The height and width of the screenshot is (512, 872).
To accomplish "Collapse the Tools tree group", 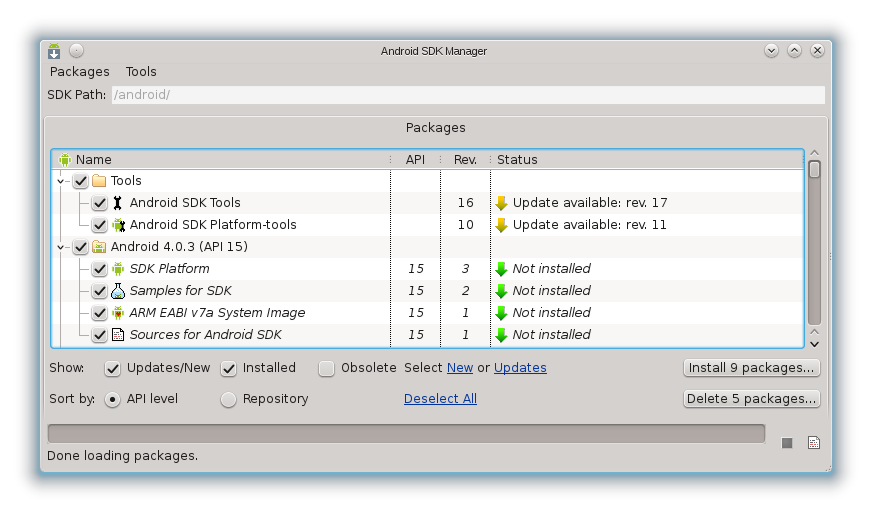I will click(61, 181).
